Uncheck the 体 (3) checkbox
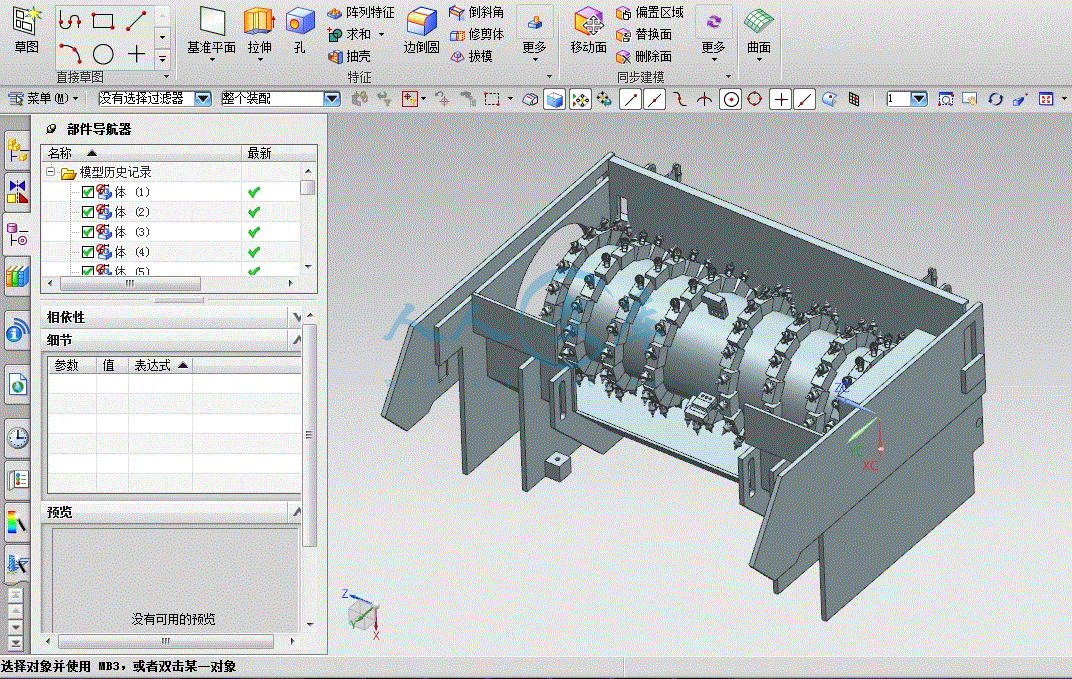 pos(88,232)
